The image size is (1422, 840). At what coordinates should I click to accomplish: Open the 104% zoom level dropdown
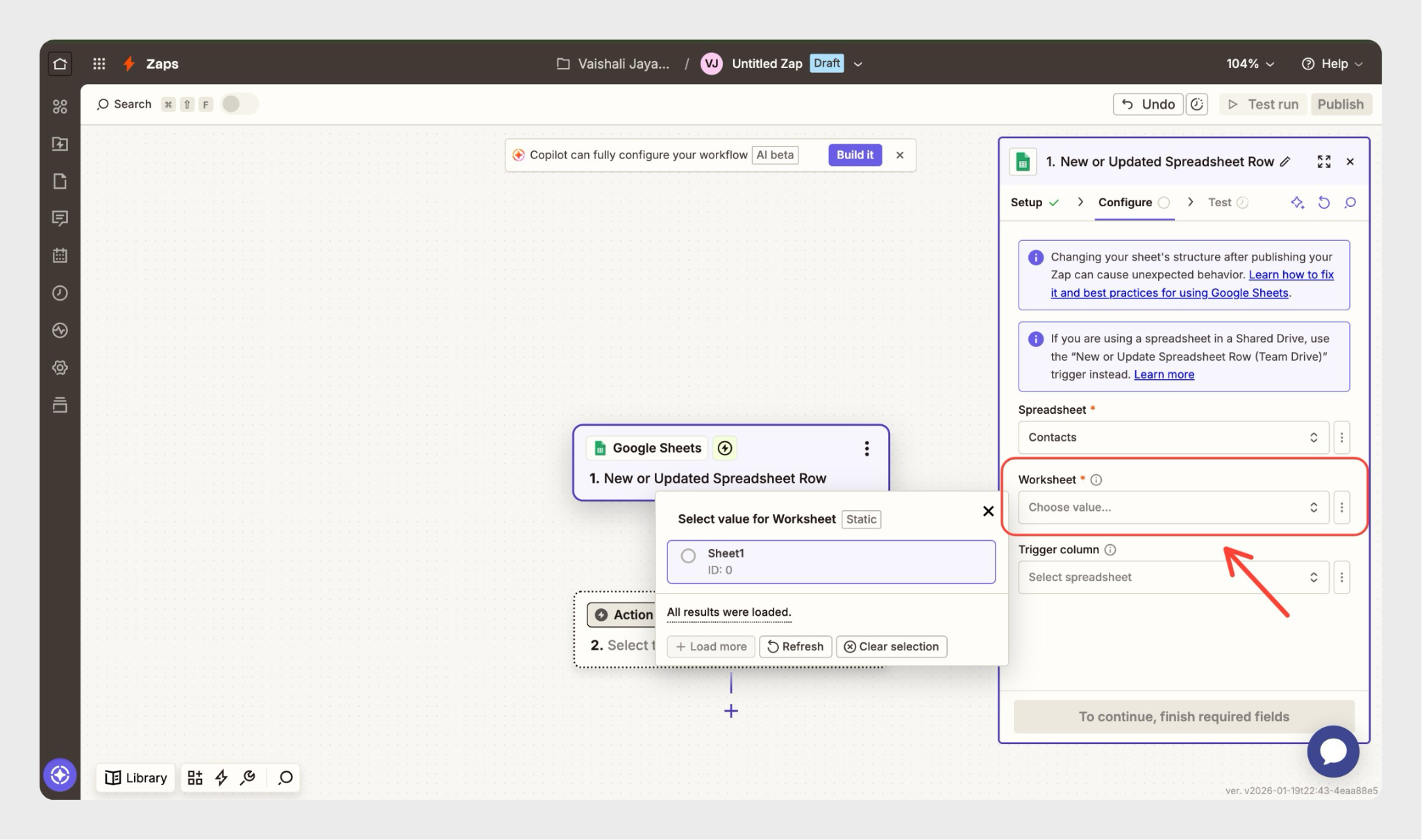(x=1250, y=64)
